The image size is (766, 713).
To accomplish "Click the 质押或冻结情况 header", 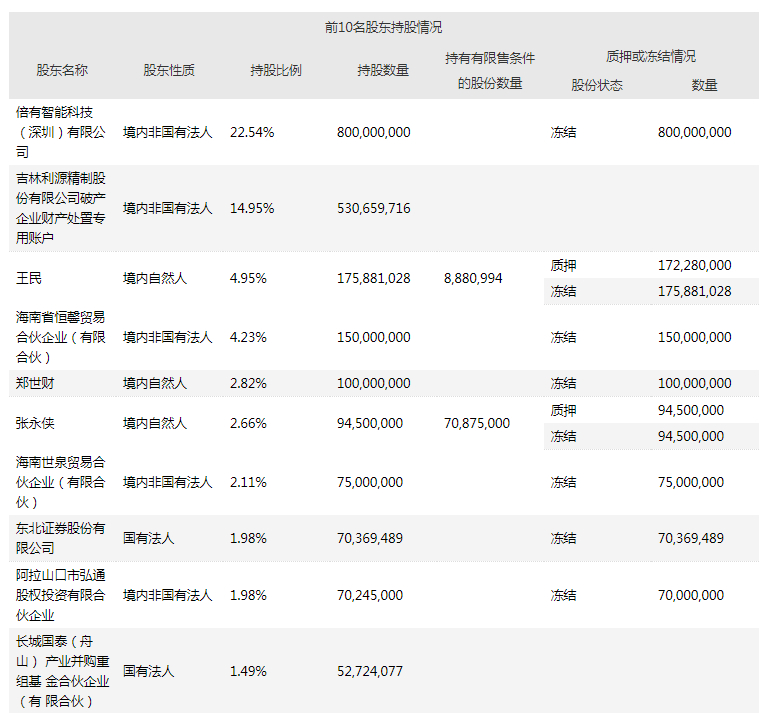I will tap(651, 57).
